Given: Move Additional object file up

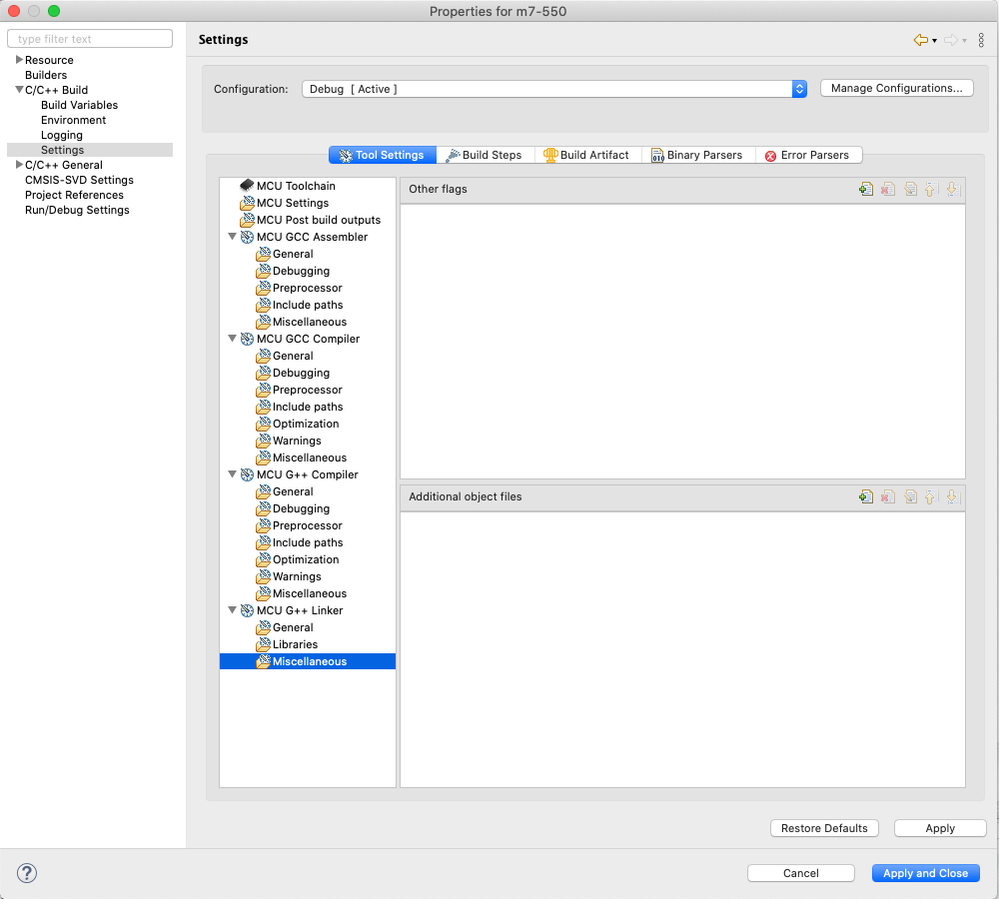Looking at the screenshot, I should pos(930,497).
